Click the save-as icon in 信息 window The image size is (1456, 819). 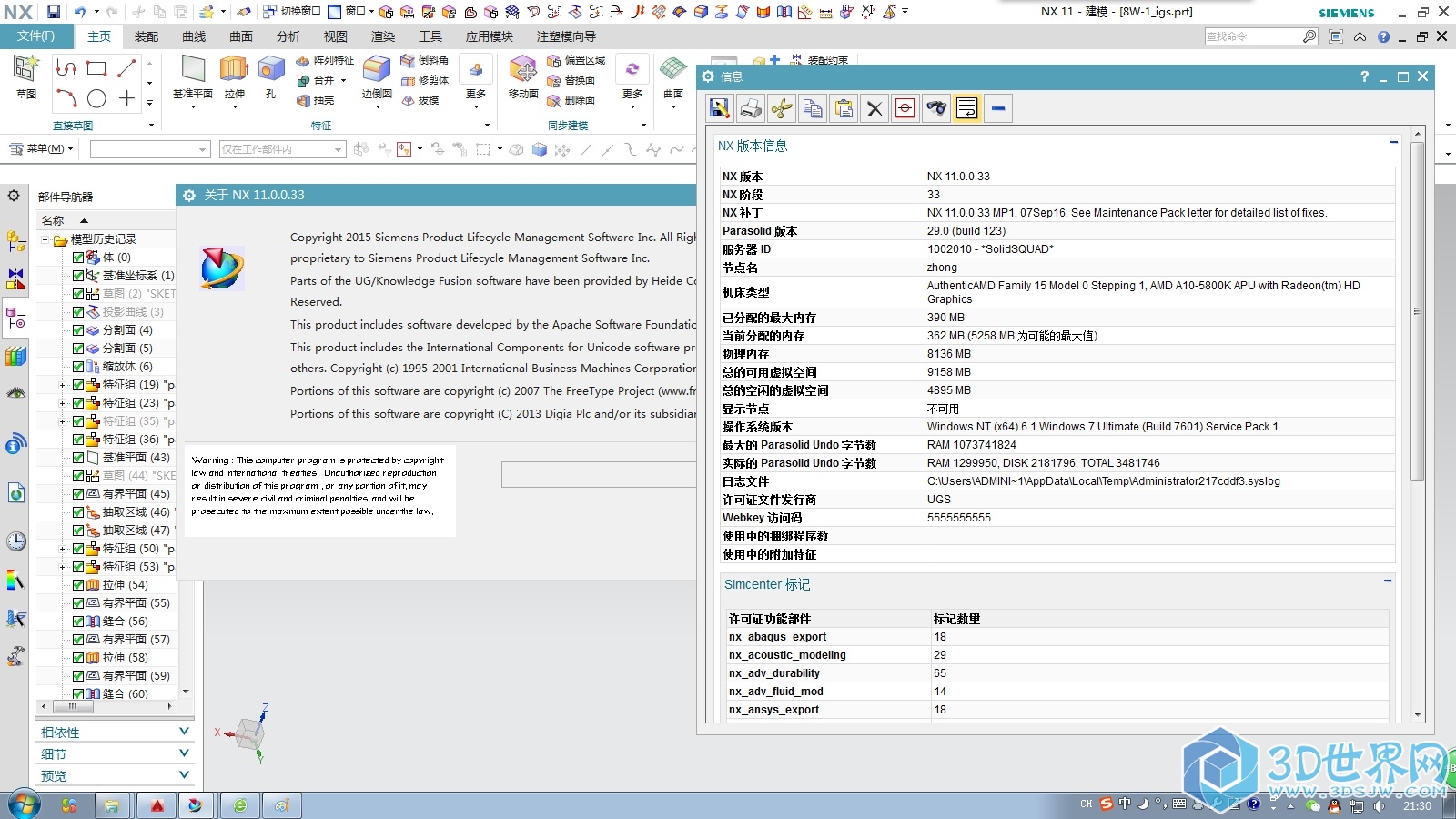point(720,108)
